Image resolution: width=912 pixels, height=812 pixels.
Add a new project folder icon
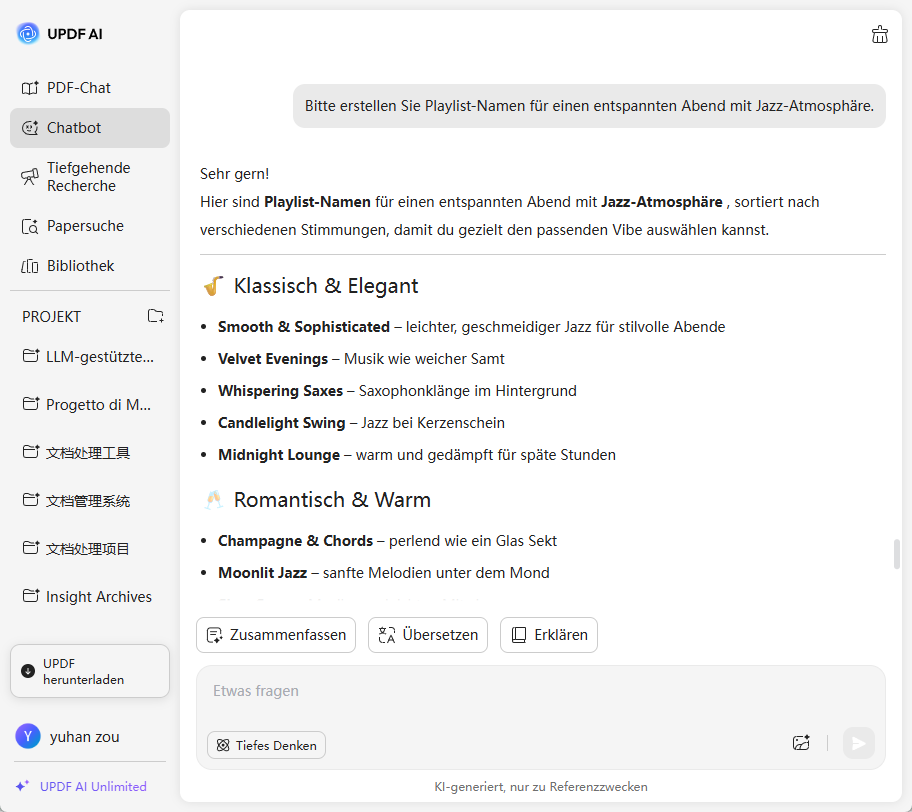pos(156,316)
